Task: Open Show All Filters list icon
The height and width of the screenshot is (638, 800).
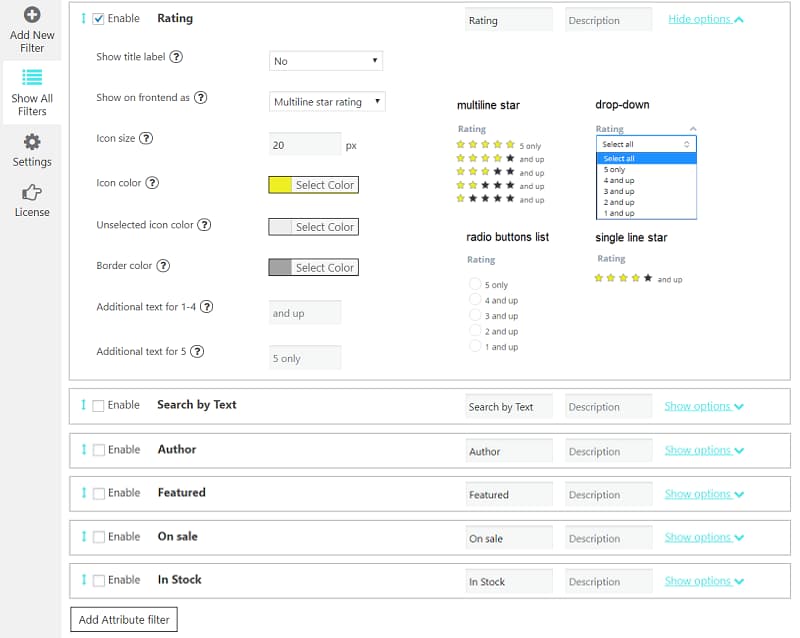Action: click(x=32, y=78)
